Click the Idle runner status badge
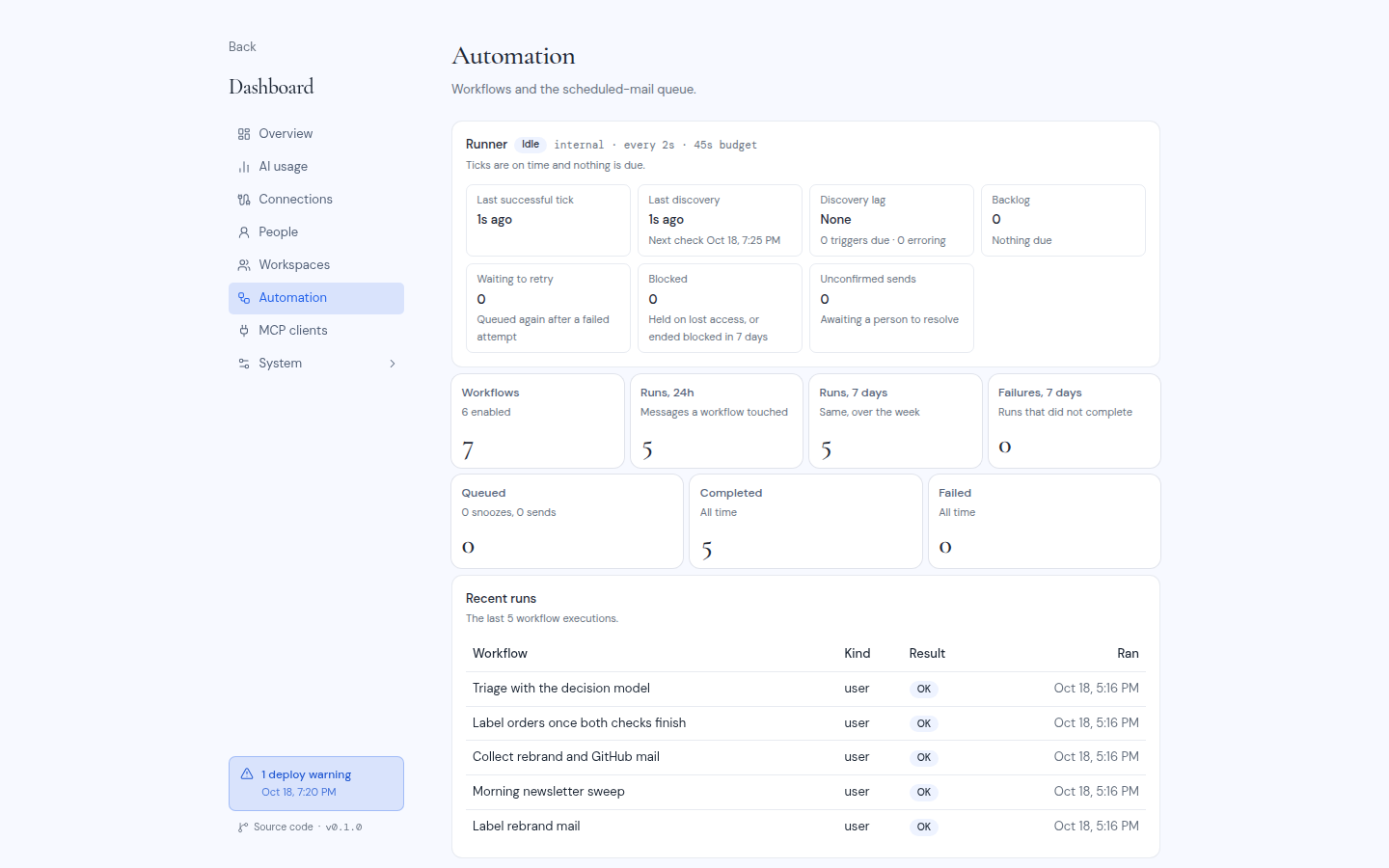 531,145
